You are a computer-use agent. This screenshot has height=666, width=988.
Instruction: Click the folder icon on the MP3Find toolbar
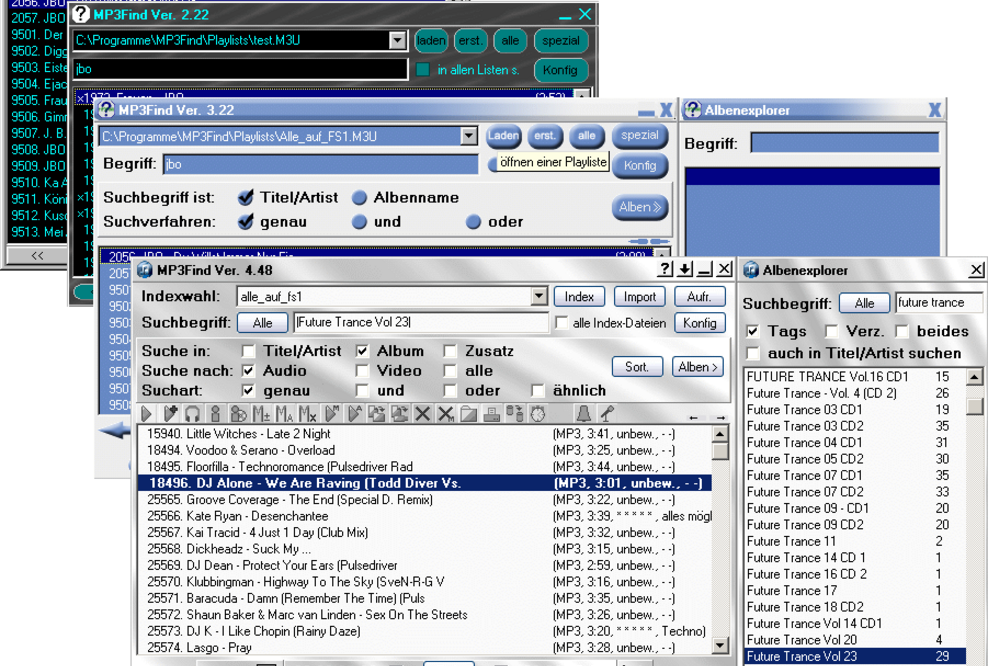click(x=468, y=412)
